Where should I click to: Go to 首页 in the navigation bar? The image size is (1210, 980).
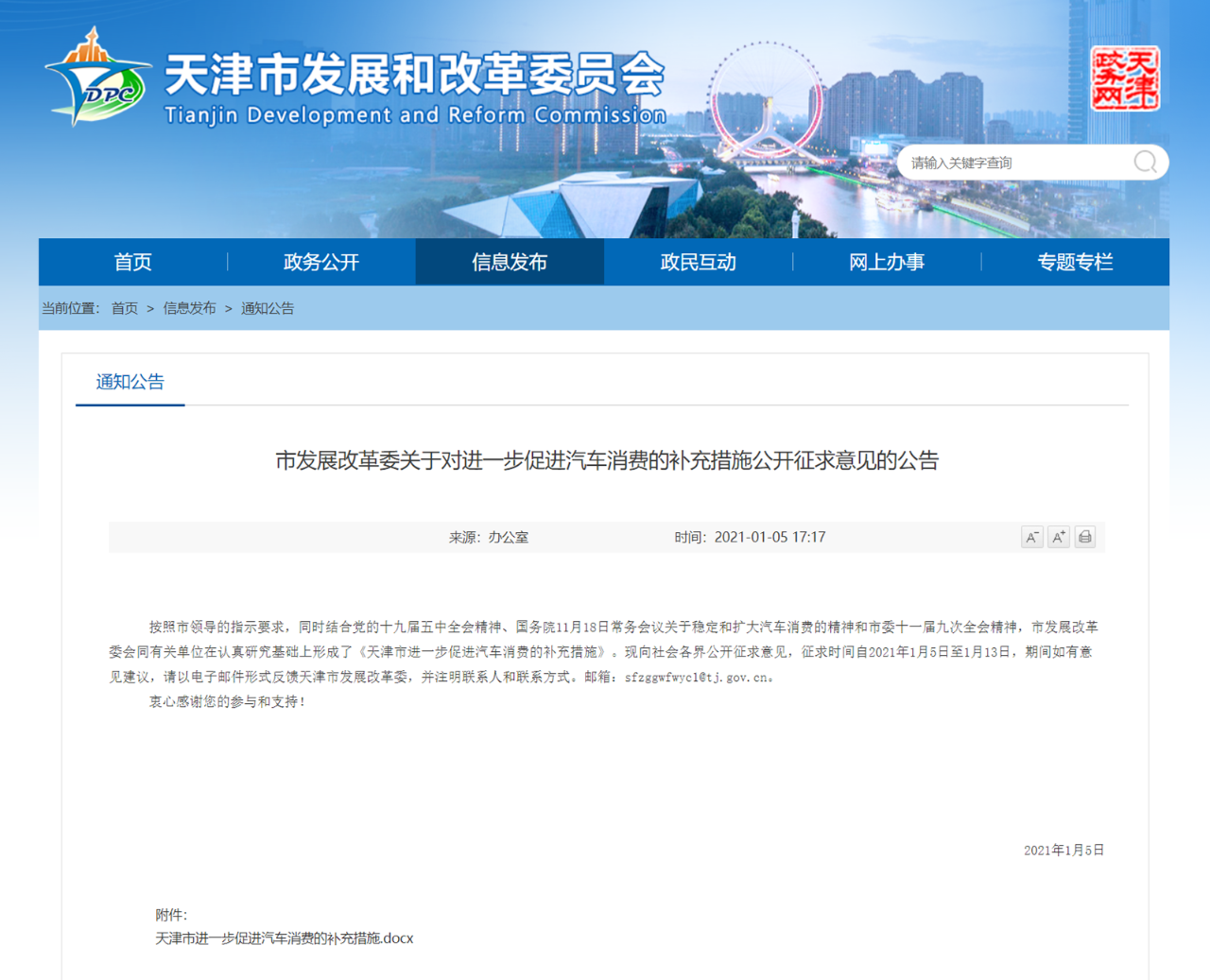point(132,262)
